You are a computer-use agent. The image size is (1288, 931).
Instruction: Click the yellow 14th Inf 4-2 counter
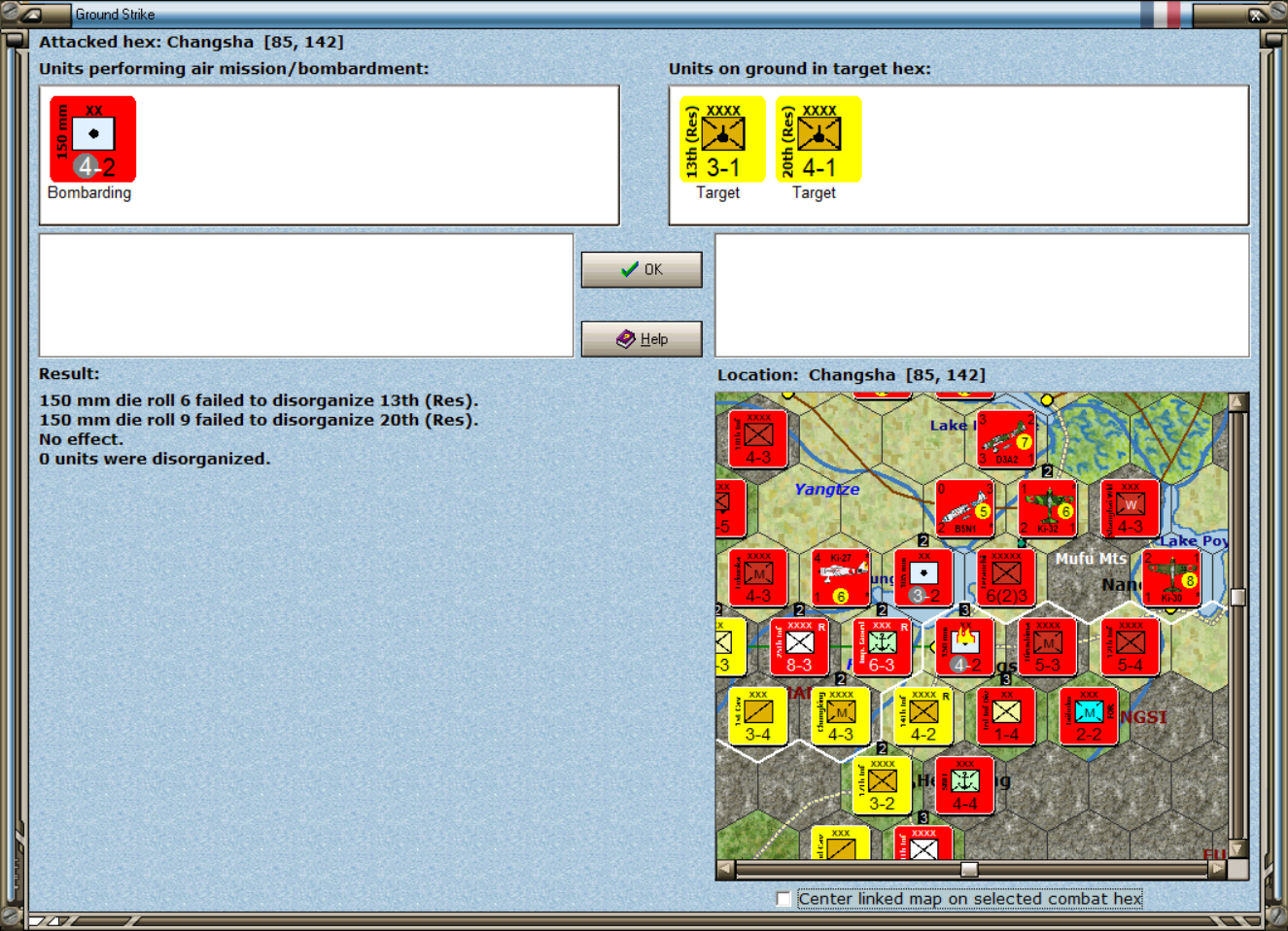point(923,716)
